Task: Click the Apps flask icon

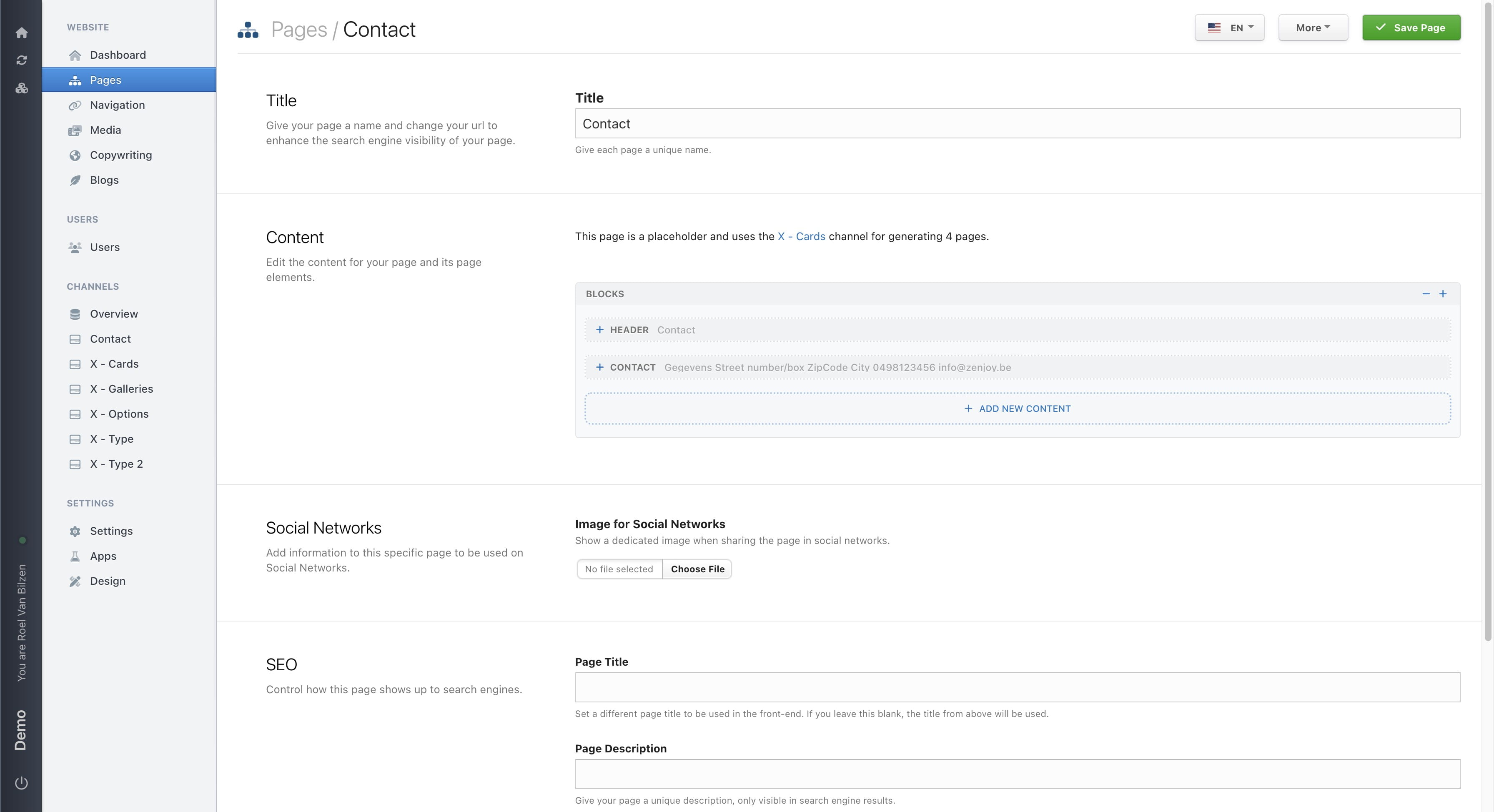Action: (x=75, y=556)
